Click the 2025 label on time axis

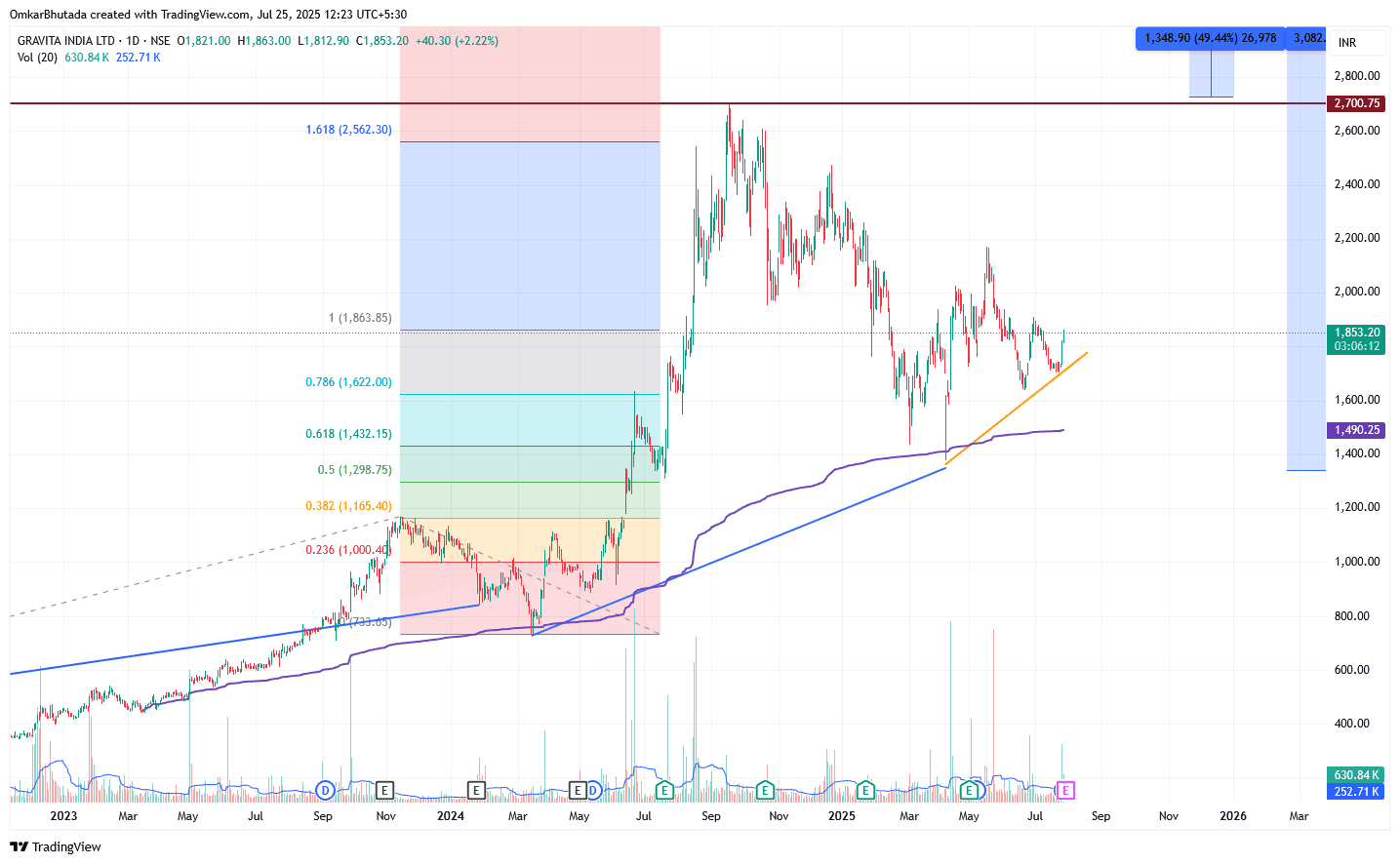841,816
